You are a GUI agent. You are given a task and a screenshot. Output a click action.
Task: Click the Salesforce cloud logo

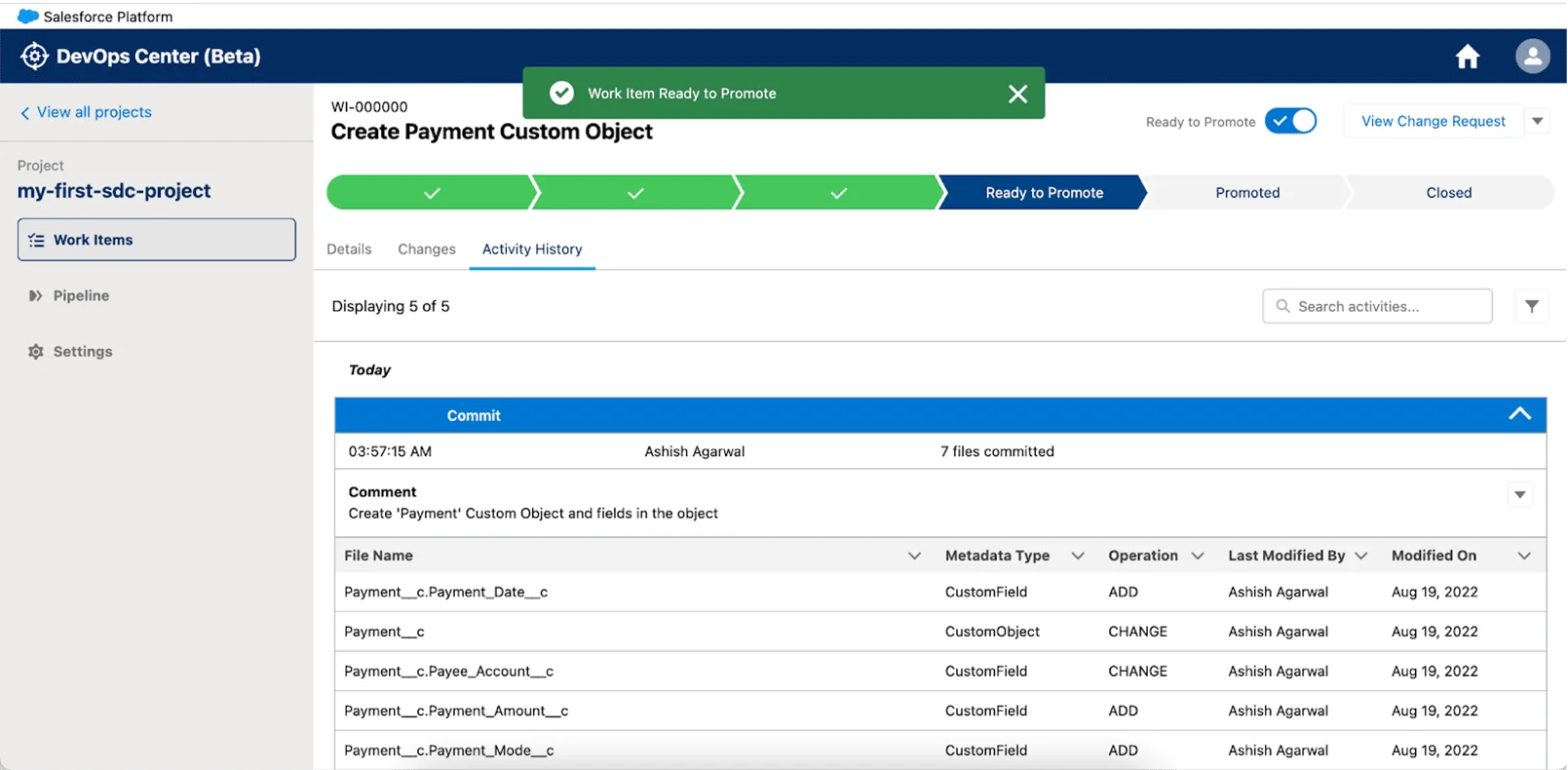click(x=27, y=17)
